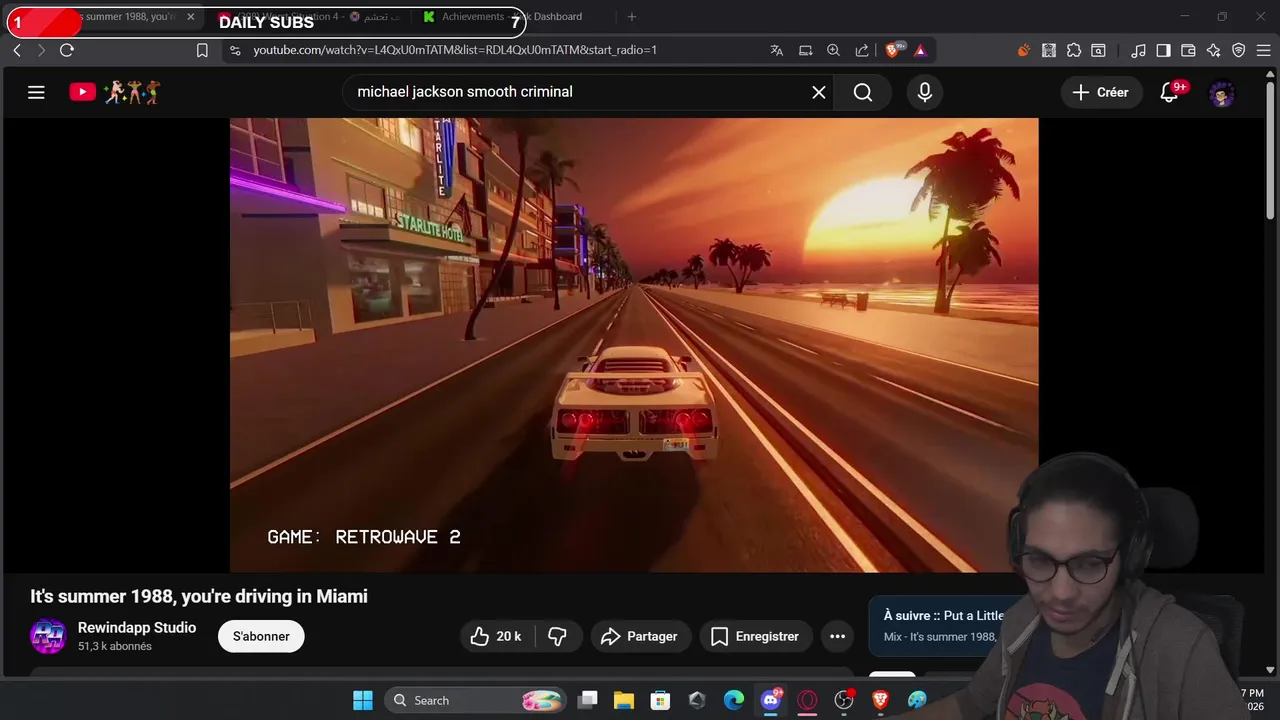The image size is (1280, 720).
Task: Launch Microsoft Edge from taskbar
Action: pyautogui.click(x=733, y=700)
